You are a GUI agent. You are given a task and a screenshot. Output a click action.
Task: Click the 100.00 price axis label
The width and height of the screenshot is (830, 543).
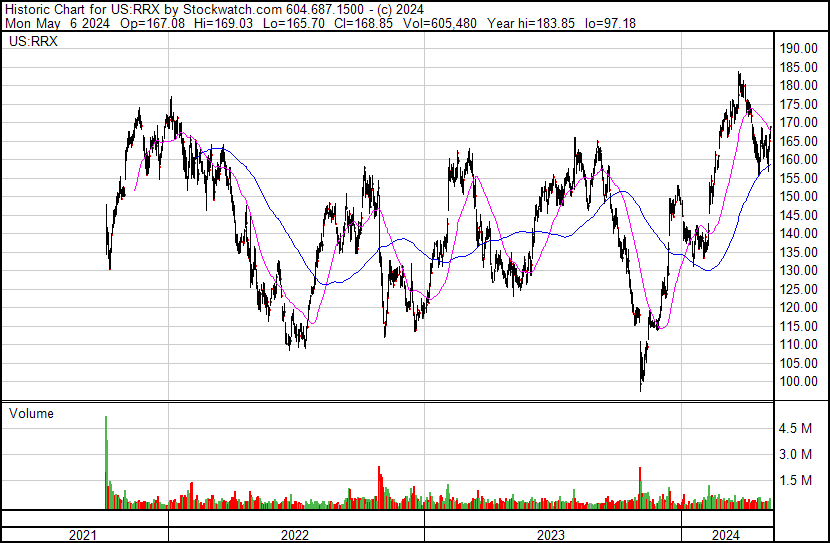click(800, 382)
